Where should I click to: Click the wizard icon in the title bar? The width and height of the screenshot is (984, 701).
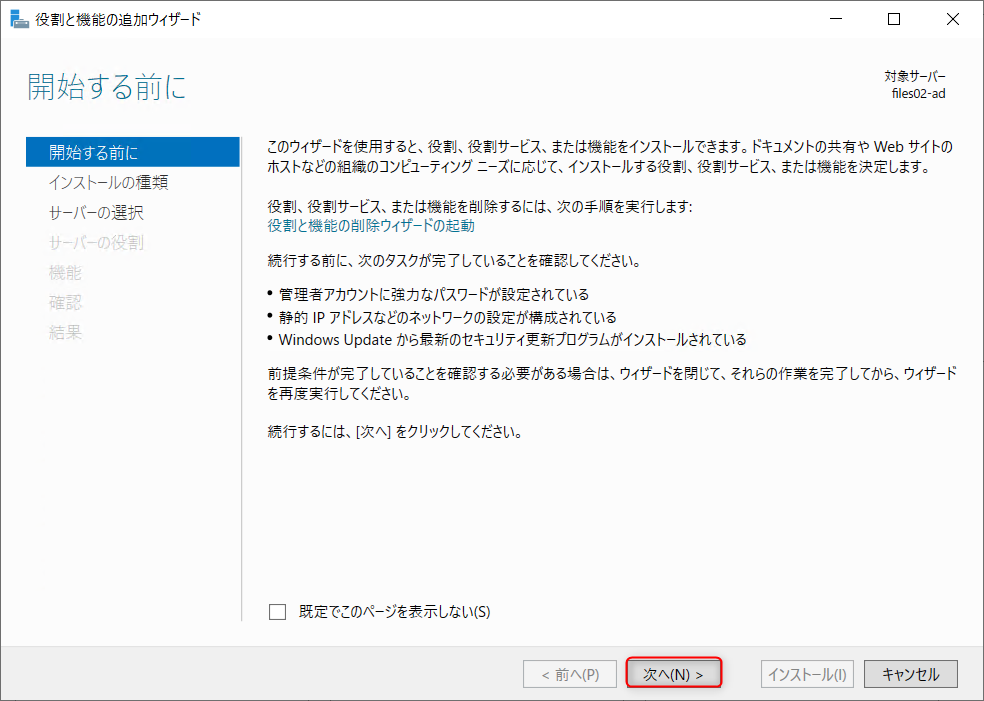click(x=19, y=18)
